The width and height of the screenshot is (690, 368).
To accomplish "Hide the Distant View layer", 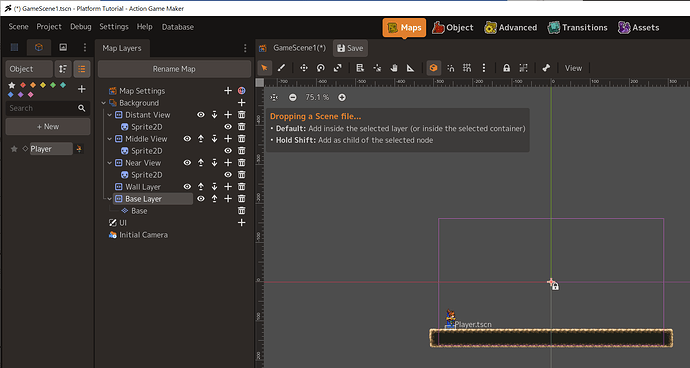I will click(201, 114).
